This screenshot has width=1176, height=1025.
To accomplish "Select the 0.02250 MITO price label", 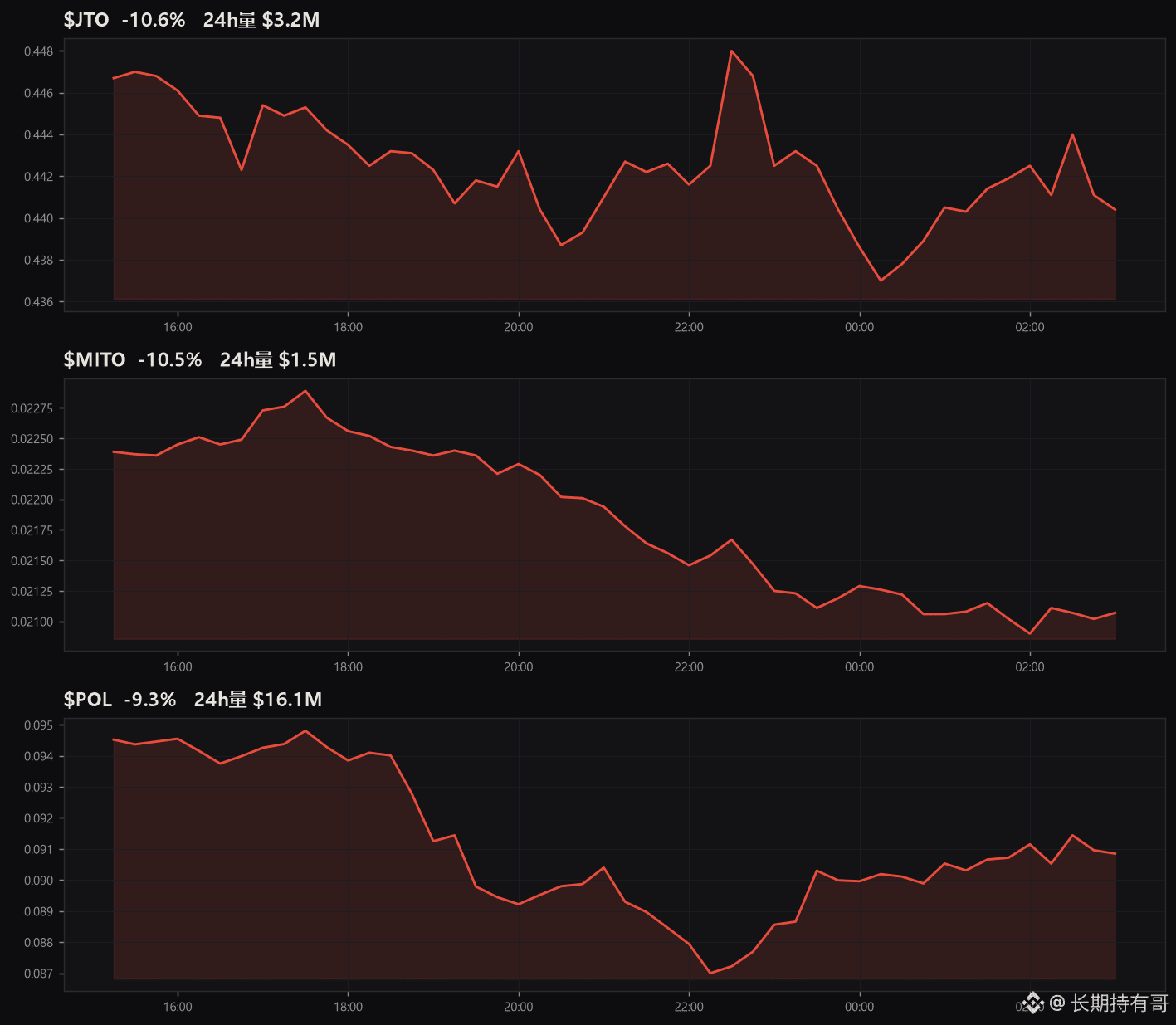I will click(x=32, y=439).
